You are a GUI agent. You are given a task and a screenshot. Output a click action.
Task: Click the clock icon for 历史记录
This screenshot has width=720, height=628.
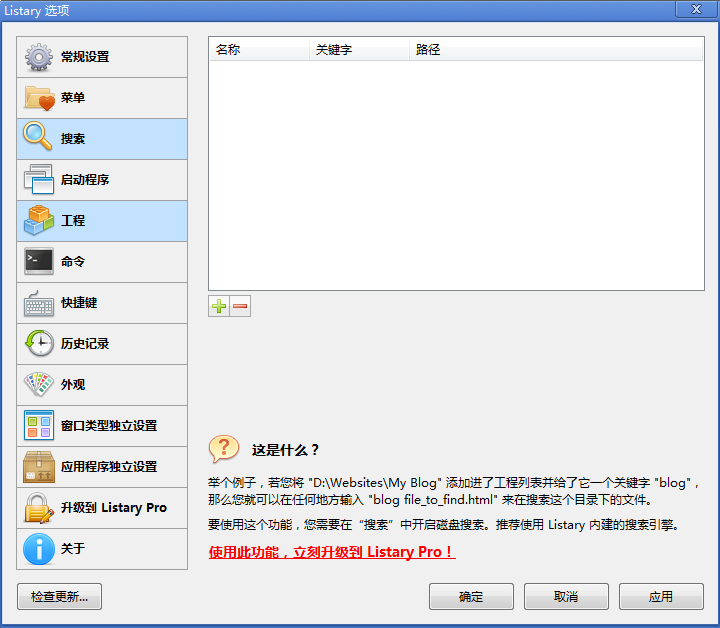39,344
